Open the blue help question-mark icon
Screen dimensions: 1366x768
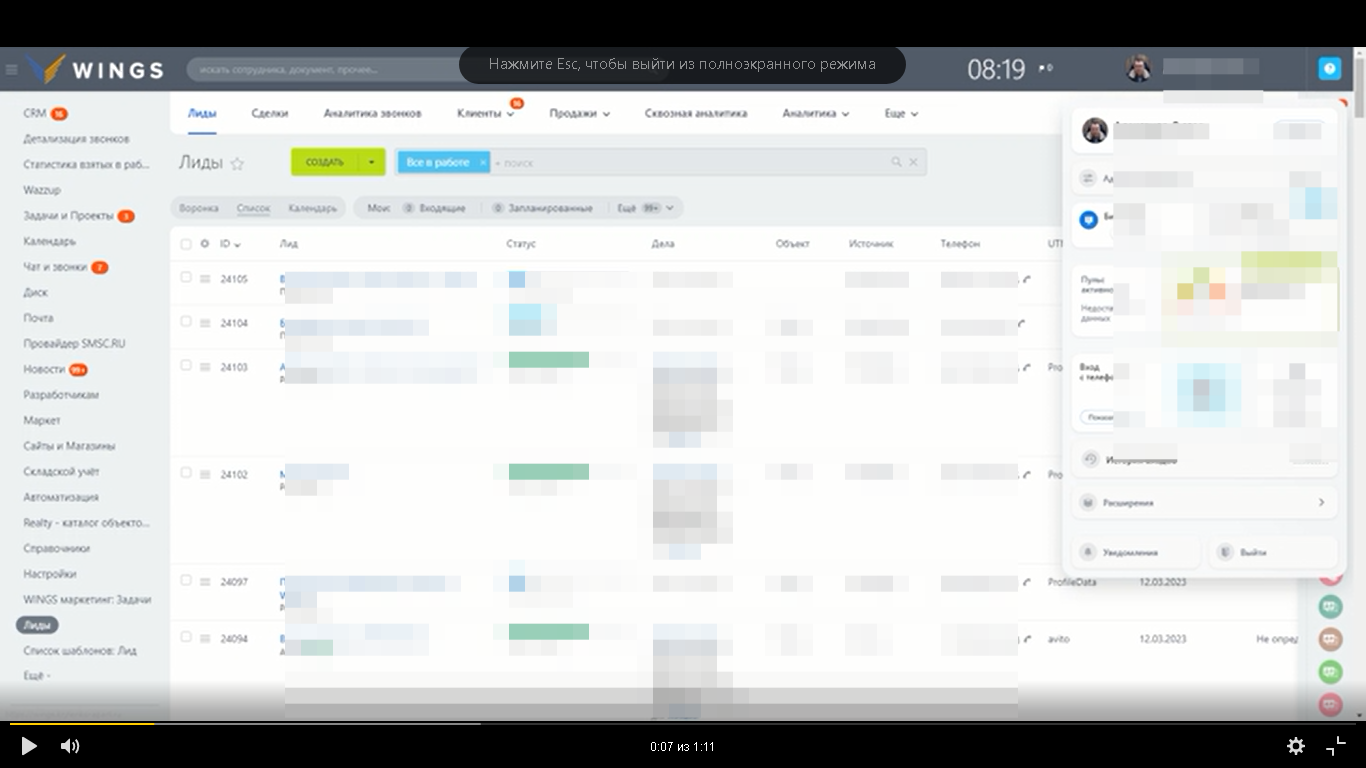(1329, 68)
